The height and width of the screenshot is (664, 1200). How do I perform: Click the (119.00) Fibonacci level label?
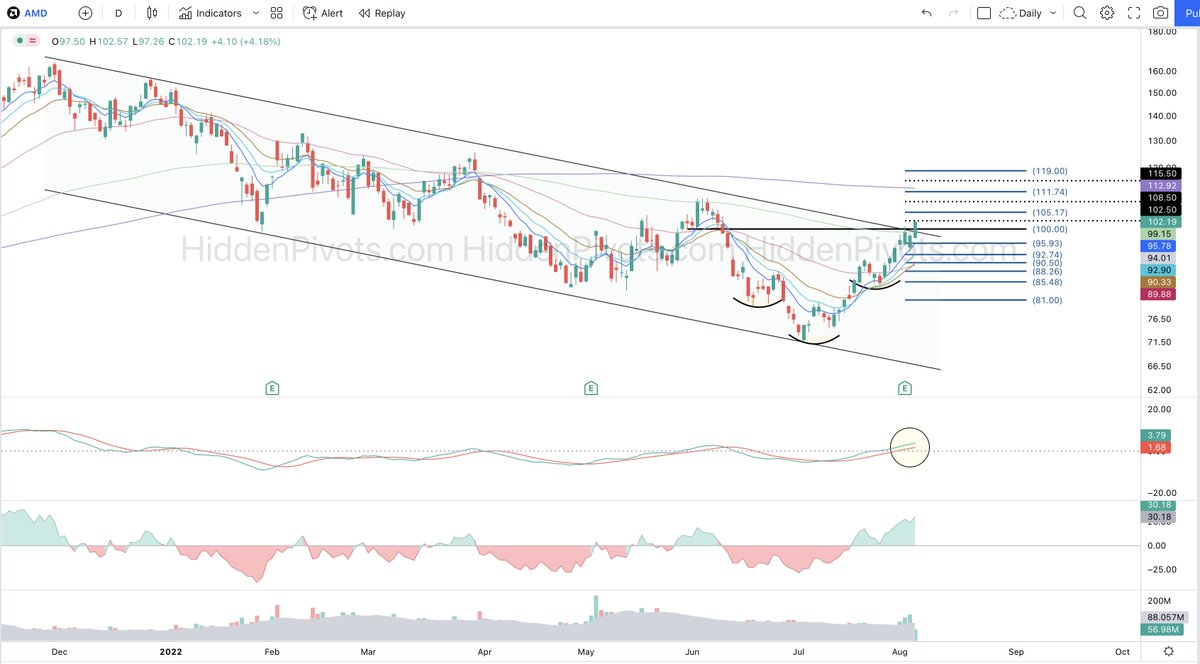coord(1049,171)
